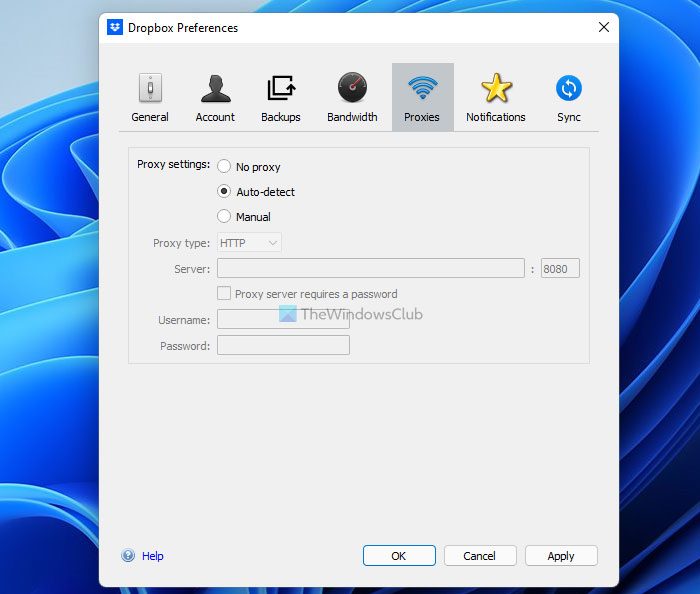Screen dimensions: 700x594
Task: Click the Cancel button
Action: [x=479, y=556]
